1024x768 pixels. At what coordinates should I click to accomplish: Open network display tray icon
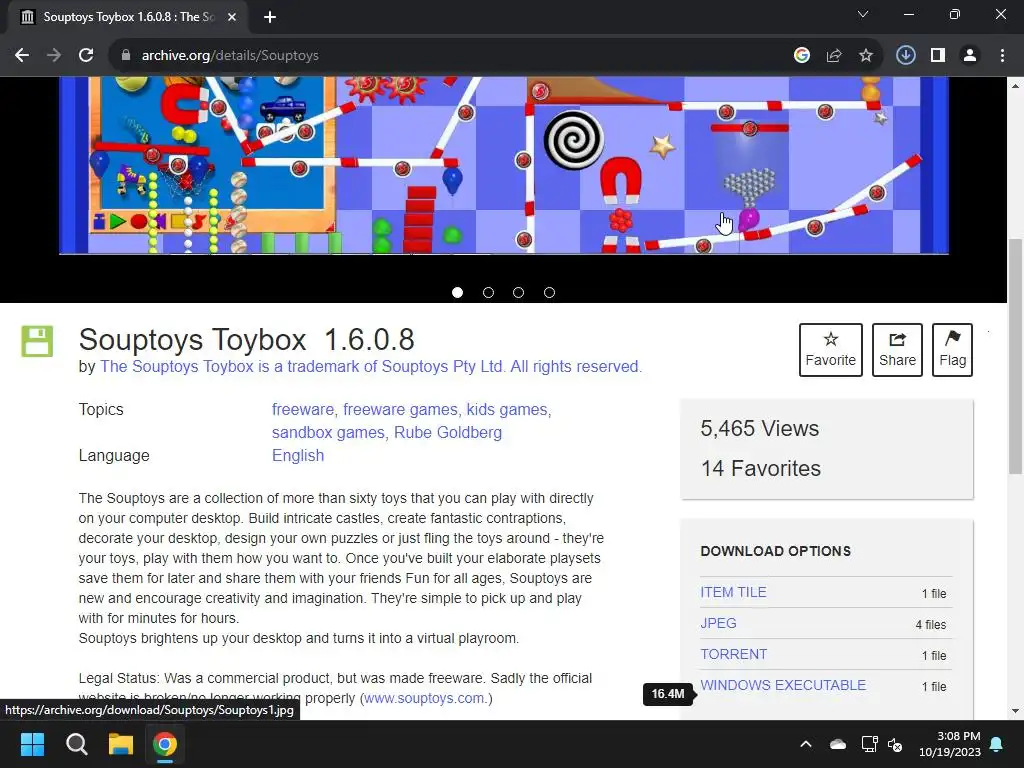click(x=869, y=744)
